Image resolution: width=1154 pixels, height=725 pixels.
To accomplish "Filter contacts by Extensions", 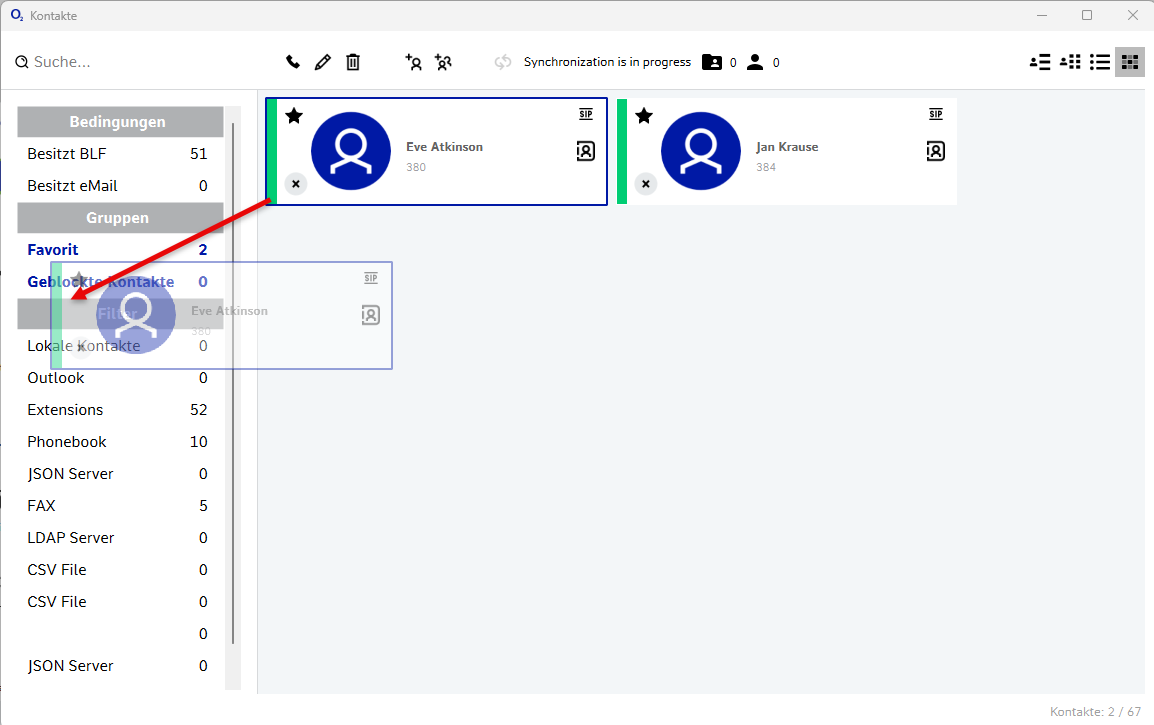I will click(x=65, y=410).
